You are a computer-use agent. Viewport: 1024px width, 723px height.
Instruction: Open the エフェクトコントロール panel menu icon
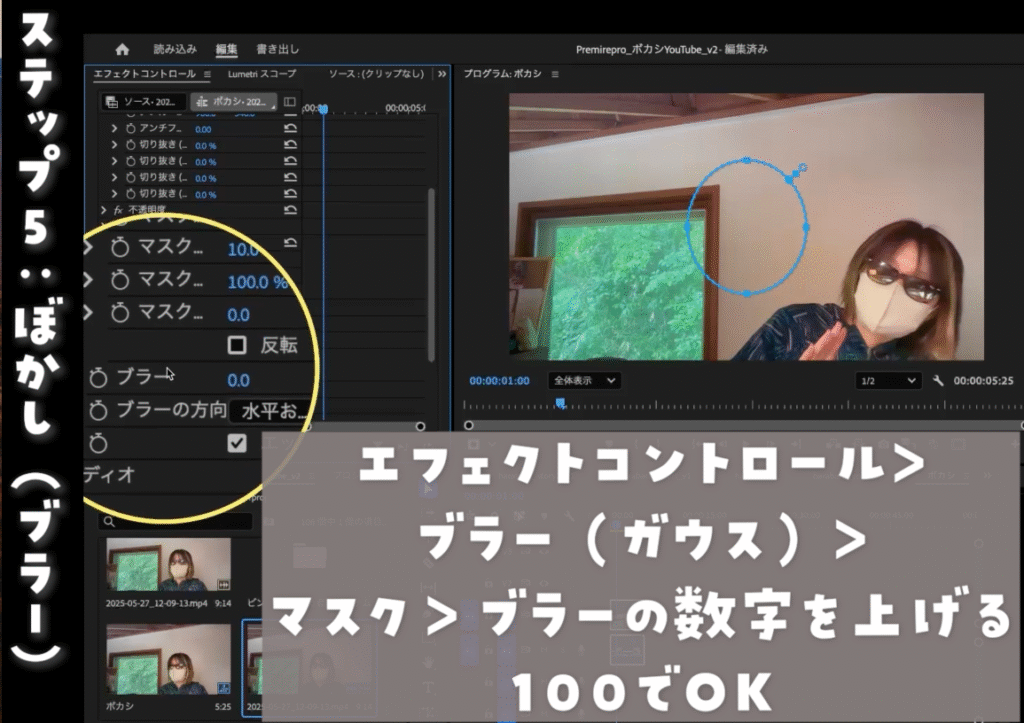coord(208,74)
